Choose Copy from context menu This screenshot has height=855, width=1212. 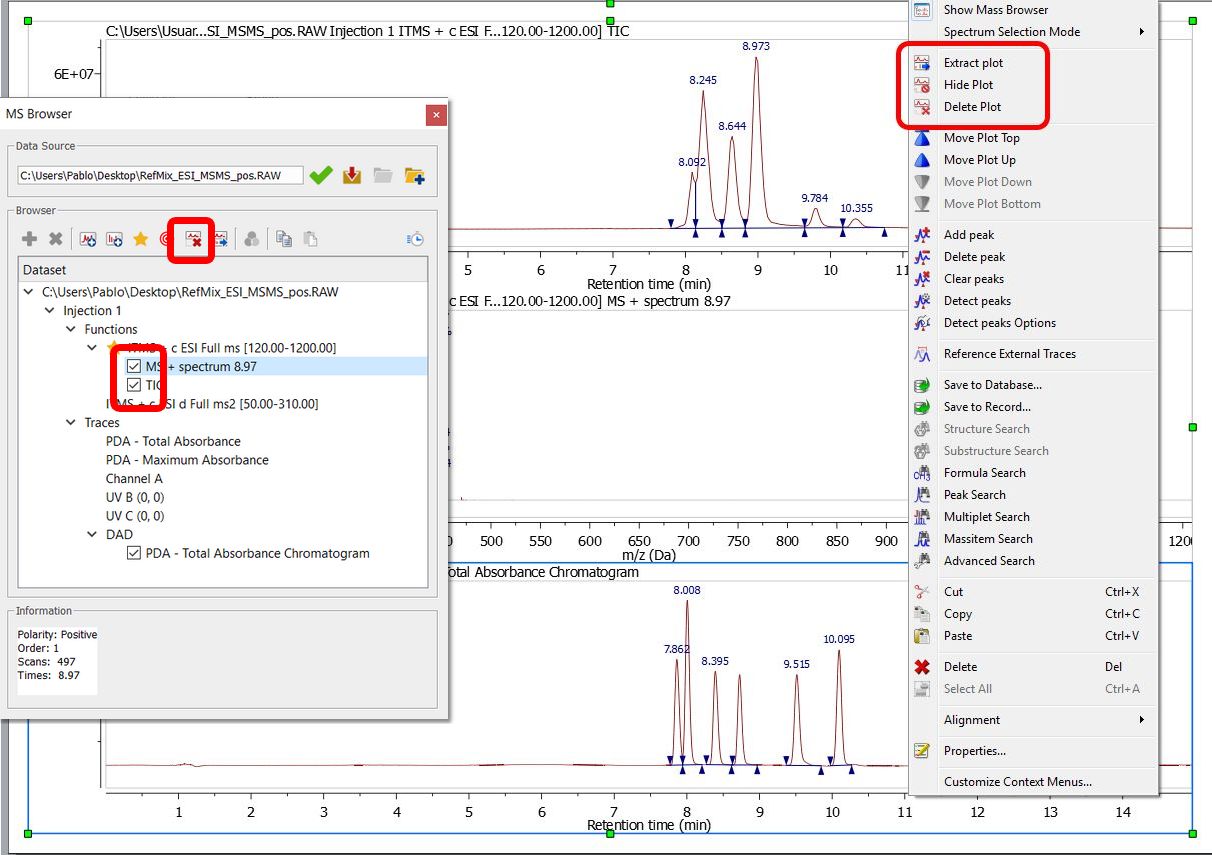(1033, 614)
